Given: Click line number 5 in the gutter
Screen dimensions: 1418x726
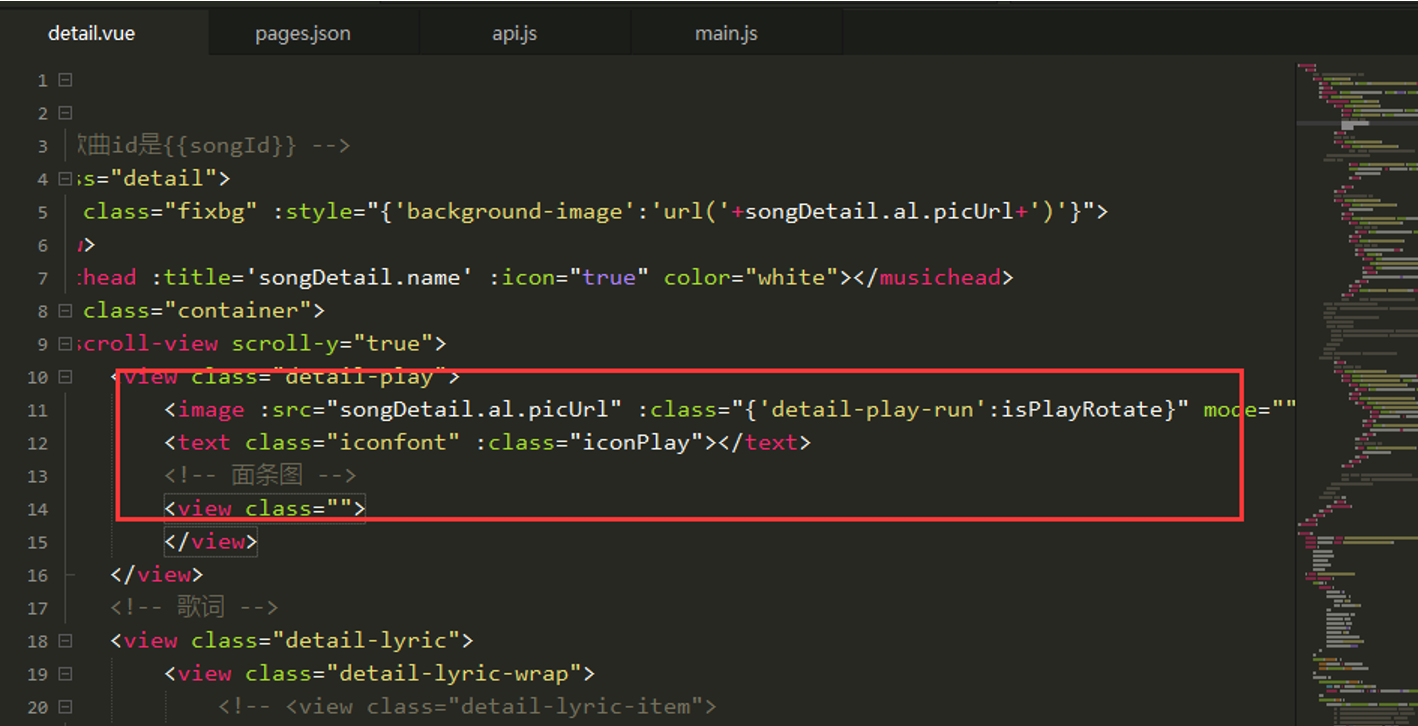Looking at the screenshot, I should pyautogui.click(x=42, y=212).
